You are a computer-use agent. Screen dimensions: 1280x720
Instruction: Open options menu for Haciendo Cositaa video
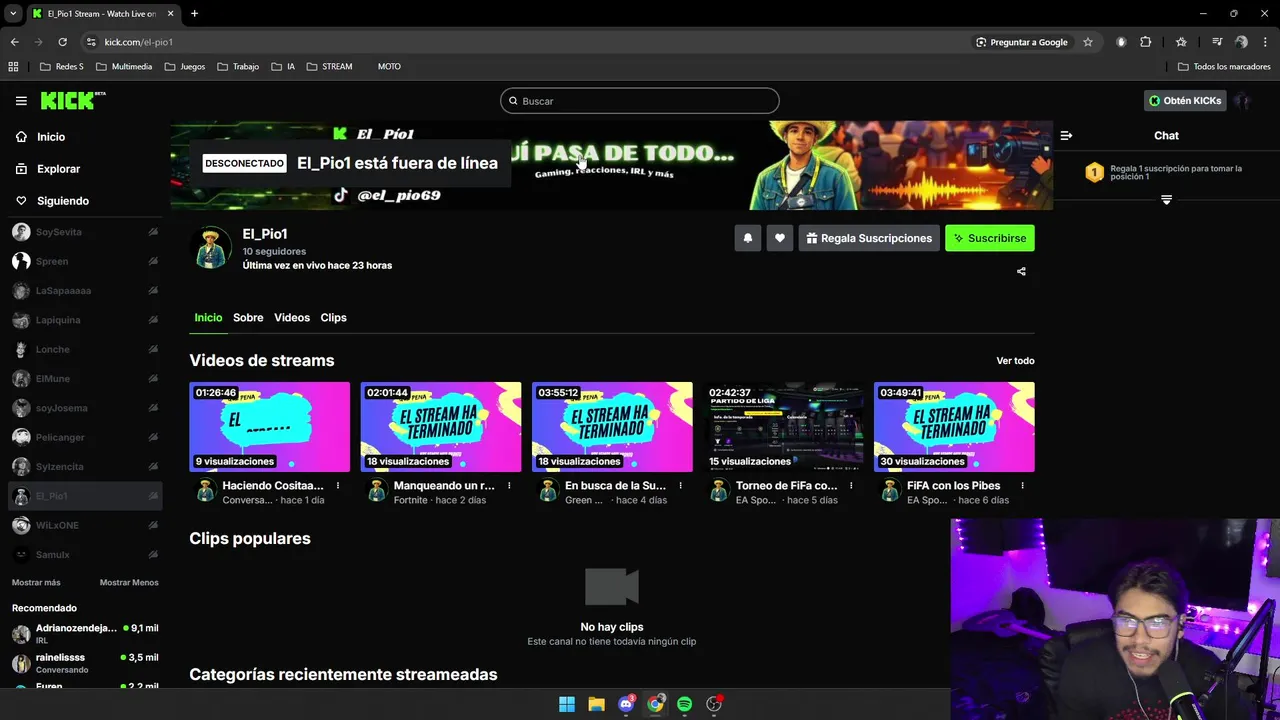coord(338,486)
